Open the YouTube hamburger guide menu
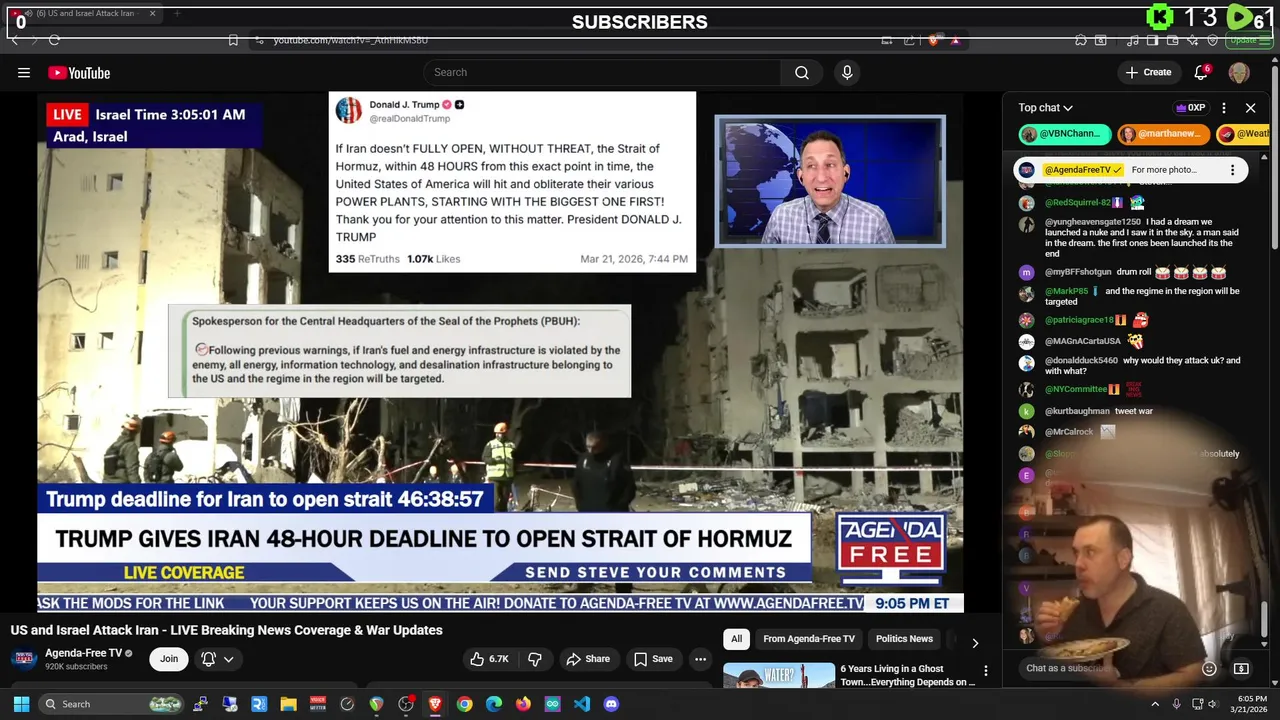Image resolution: width=1280 pixels, height=720 pixels. click(24, 72)
